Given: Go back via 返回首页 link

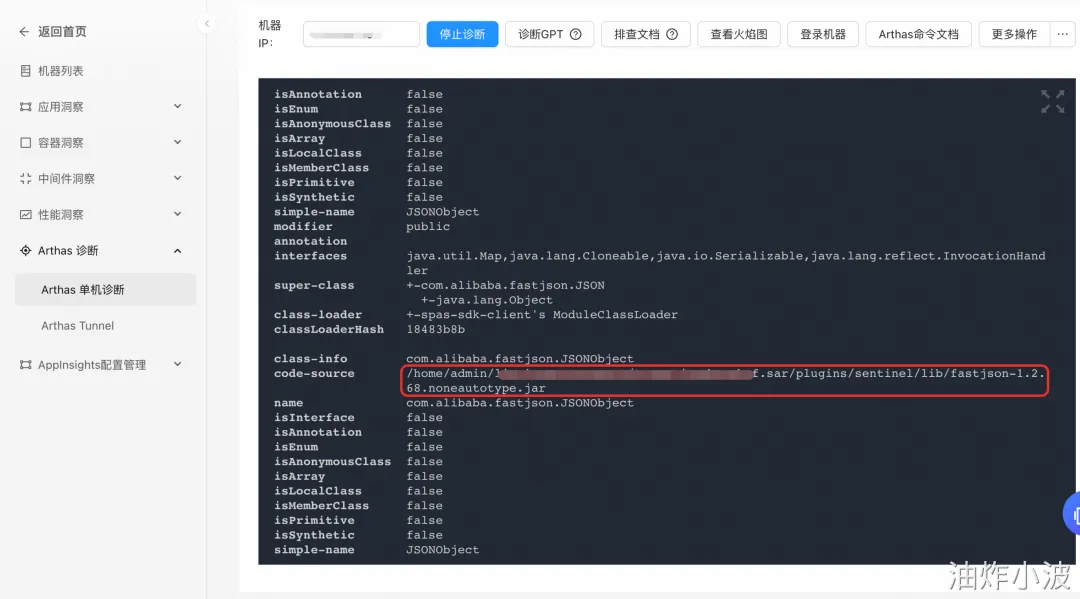Looking at the screenshot, I should [x=62, y=32].
